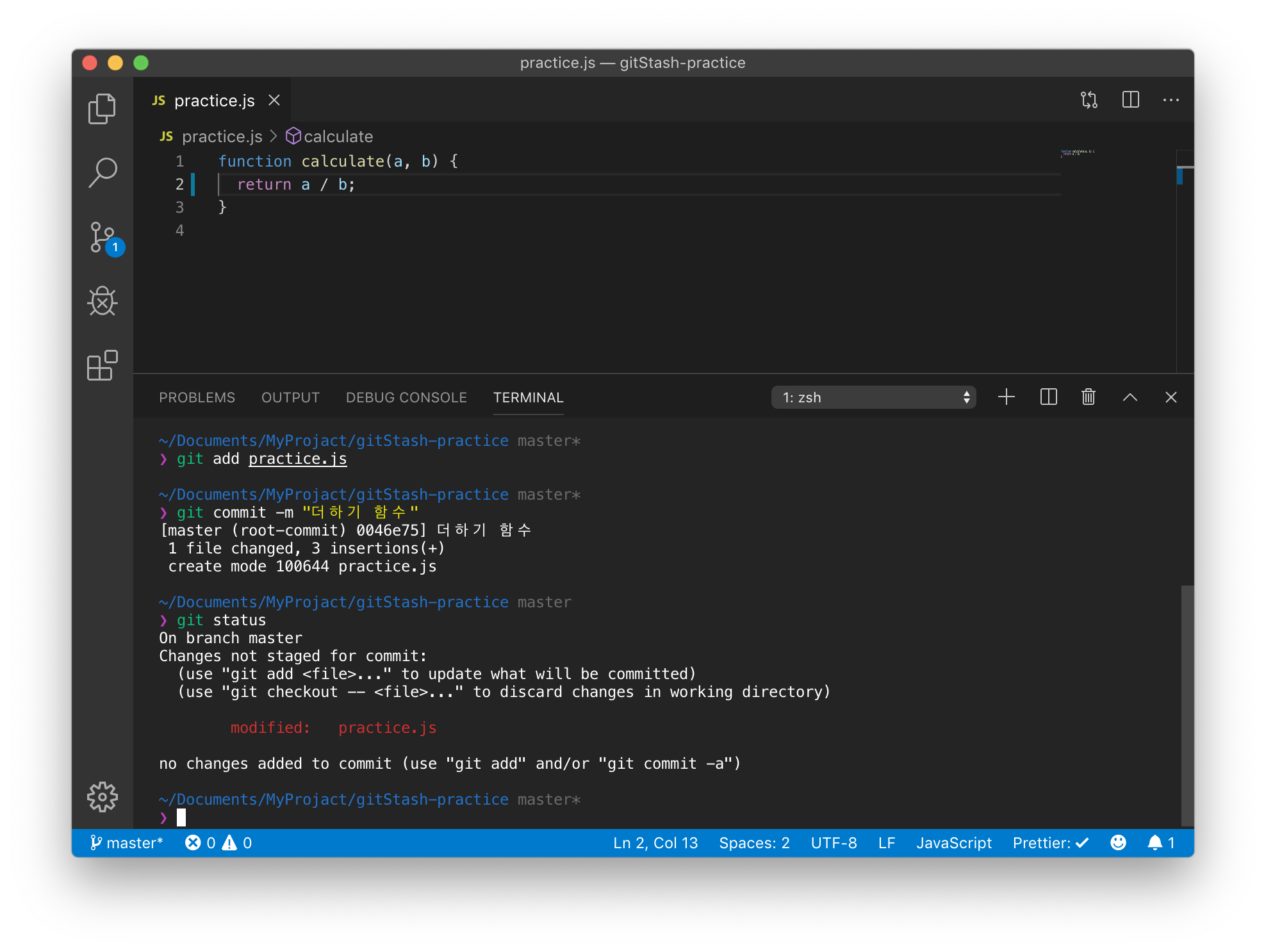This screenshot has height=952, width=1266.
Task: Open the Explorer view in activity bar
Action: tap(102, 109)
